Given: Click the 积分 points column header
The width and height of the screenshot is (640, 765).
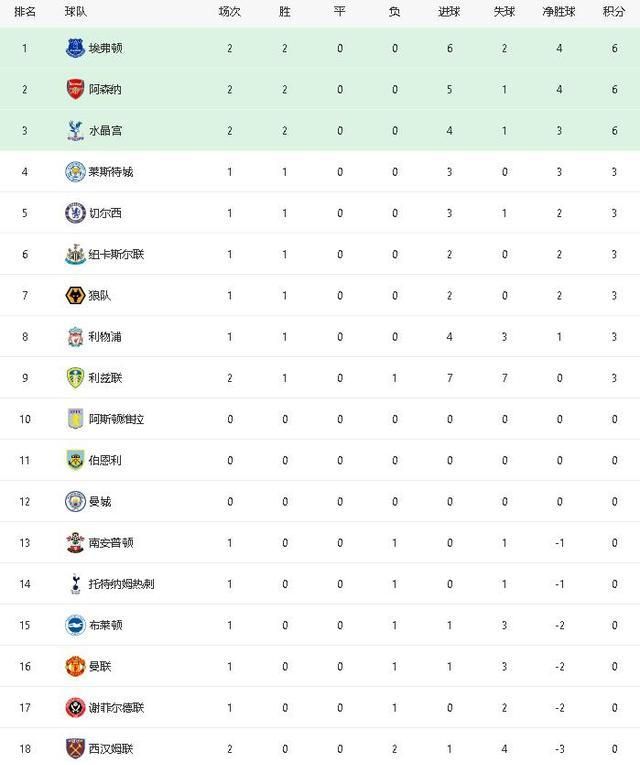Looking at the screenshot, I should (614, 11).
